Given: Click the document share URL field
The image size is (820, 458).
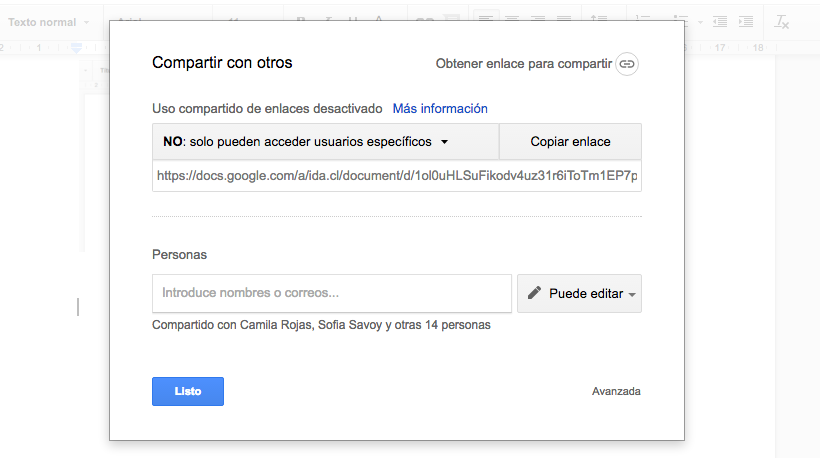Looking at the screenshot, I should [396, 175].
